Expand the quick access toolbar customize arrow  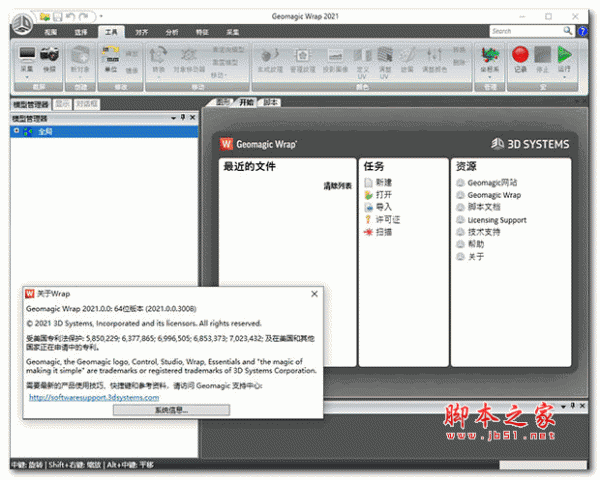coord(101,16)
